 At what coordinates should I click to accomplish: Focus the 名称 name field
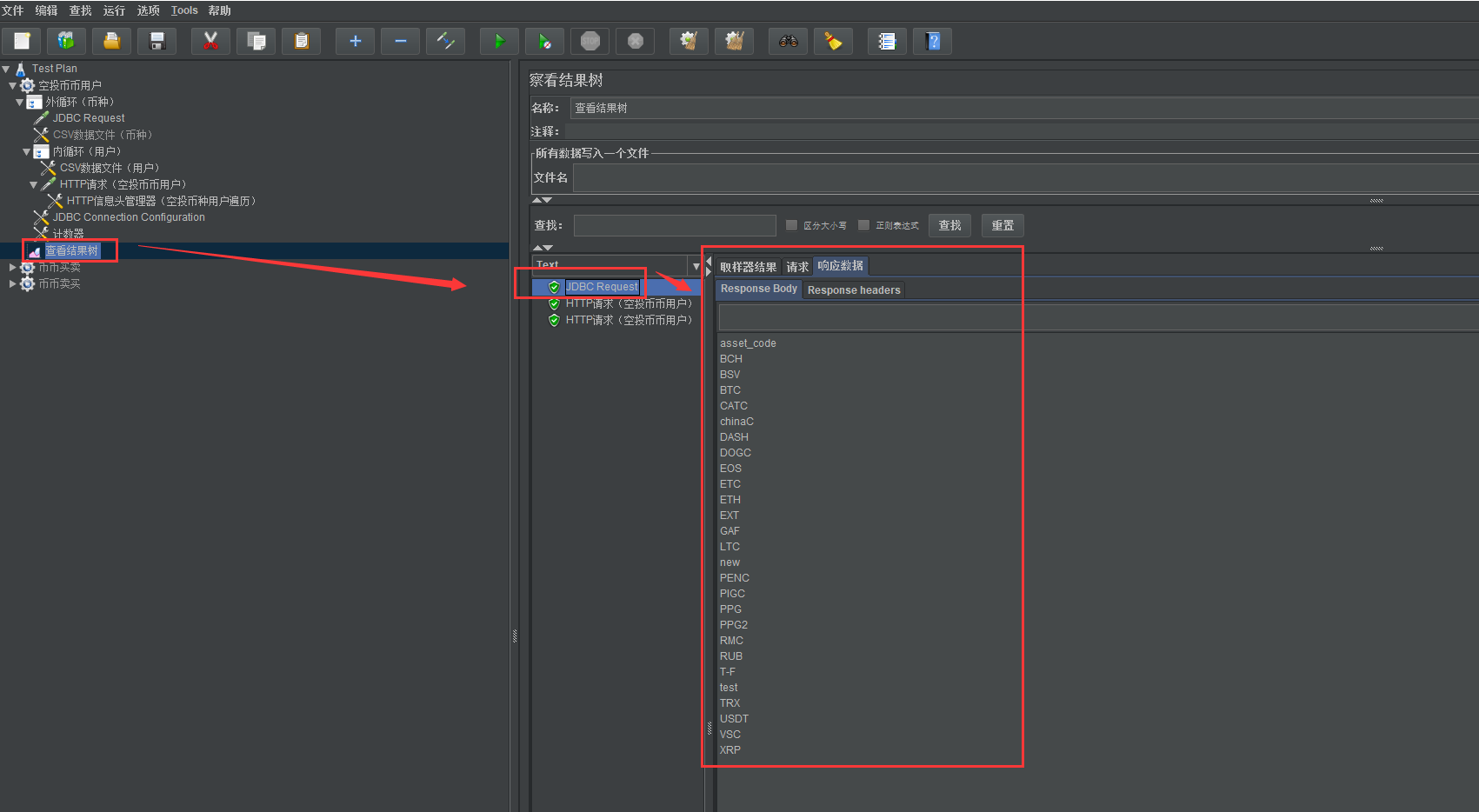pos(1024,108)
